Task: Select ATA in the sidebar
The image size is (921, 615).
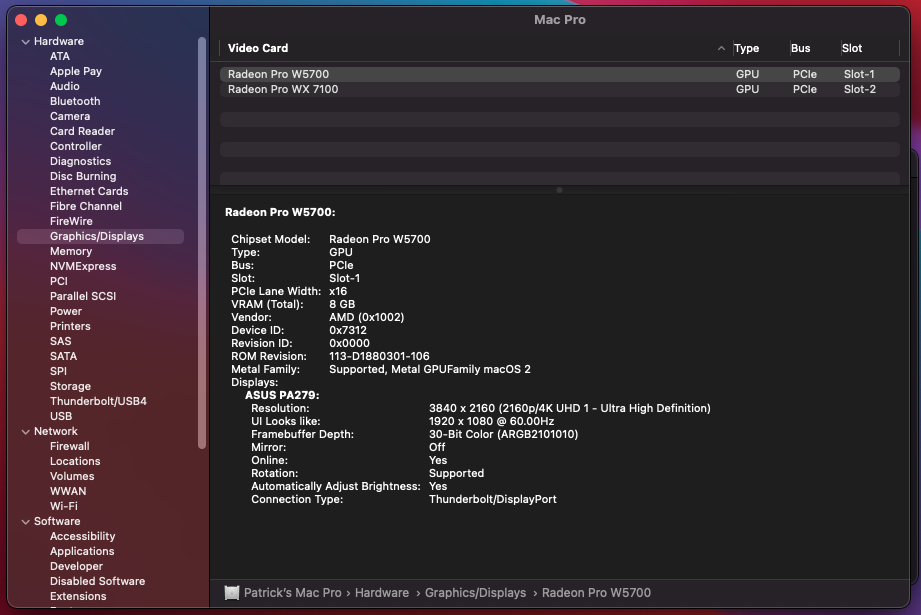Action: (x=60, y=56)
